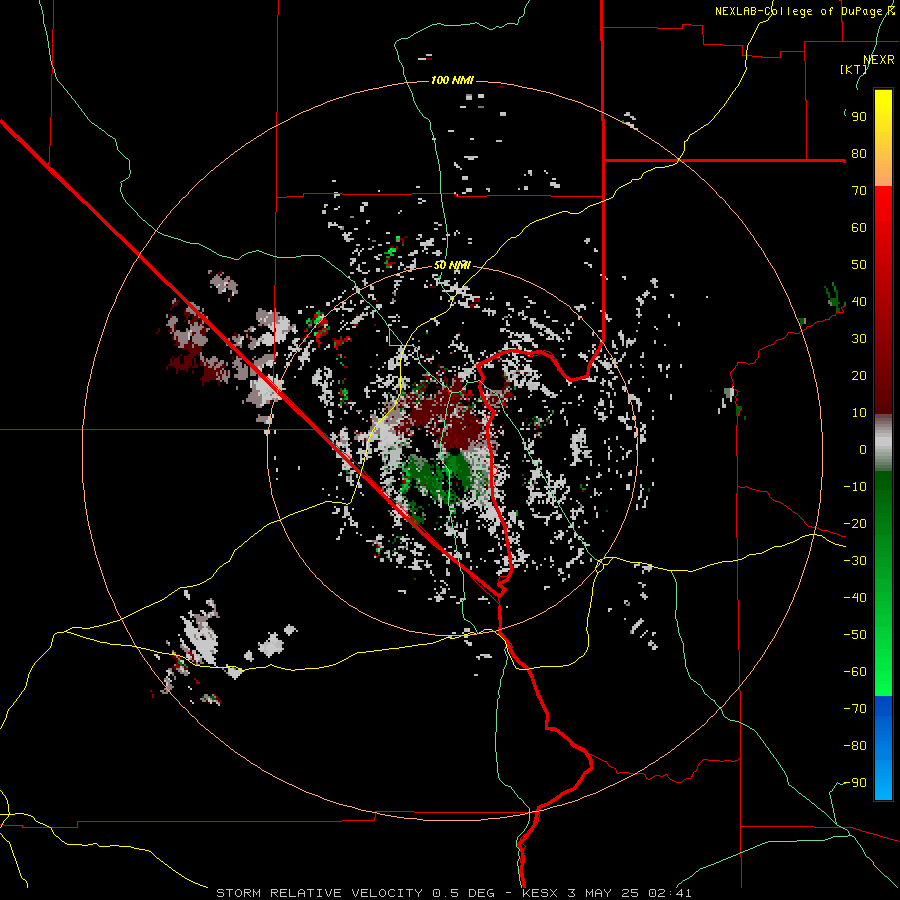Image resolution: width=900 pixels, height=900 pixels.
Task: Click the KESX radar site identifier
Action: click(x=540, y=893)
